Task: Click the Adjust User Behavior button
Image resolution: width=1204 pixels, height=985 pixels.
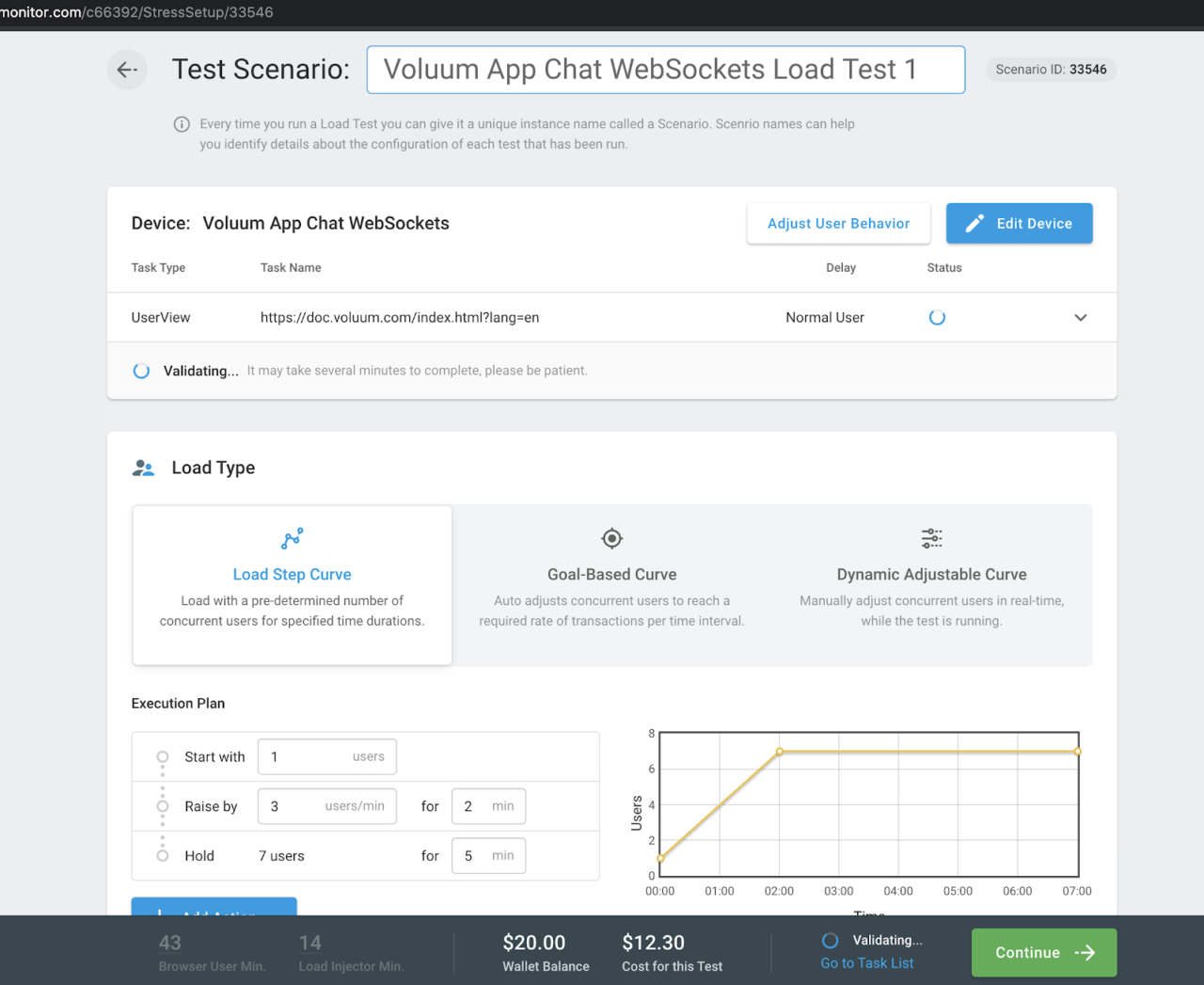Action: coord(838,223)
